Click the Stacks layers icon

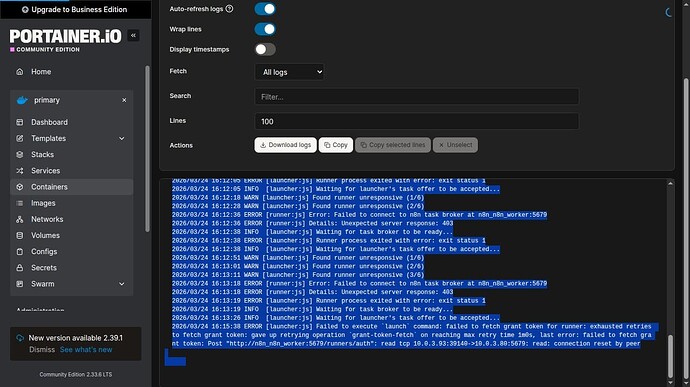click(19, 155)
